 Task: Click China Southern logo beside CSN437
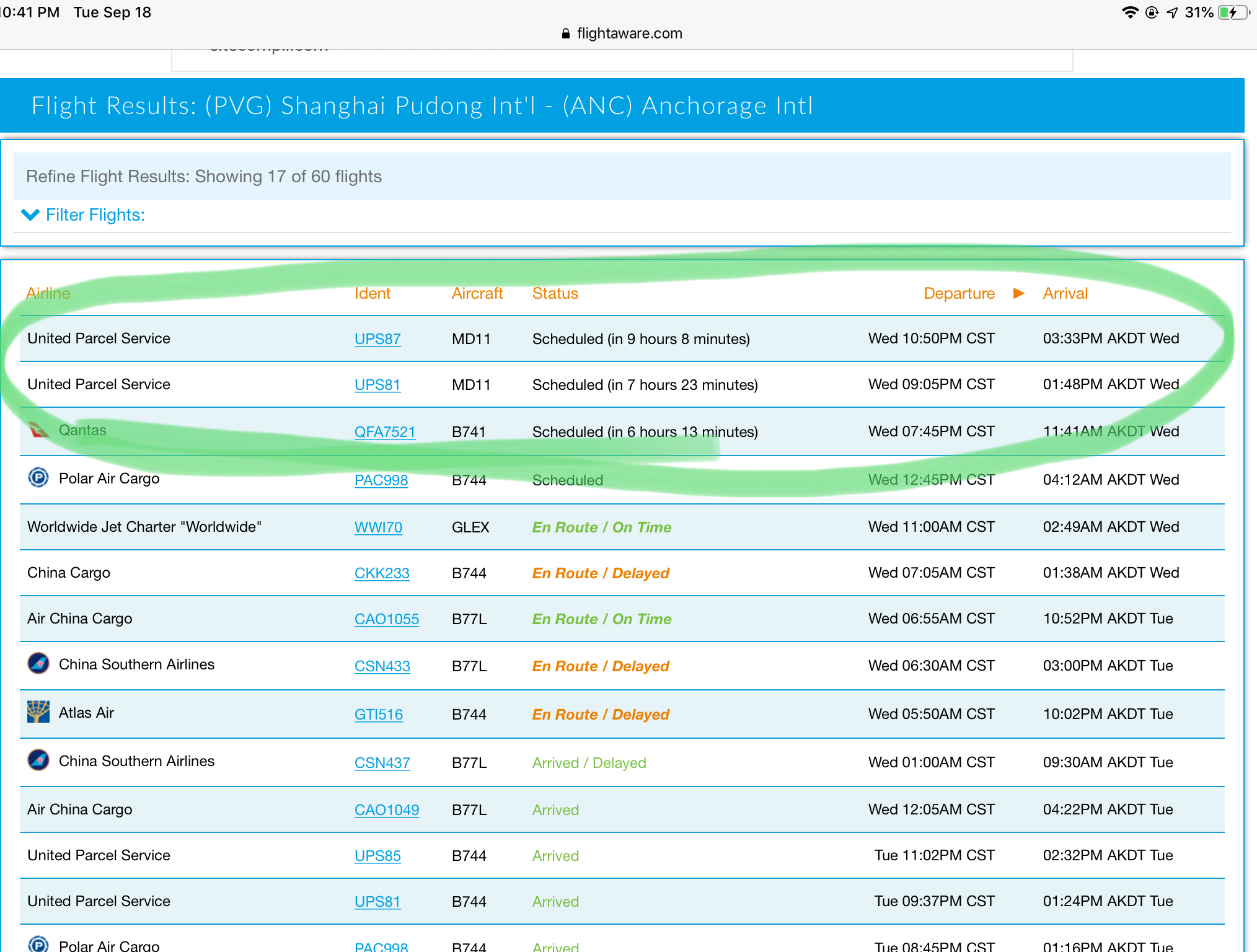[x=38, y=760]
